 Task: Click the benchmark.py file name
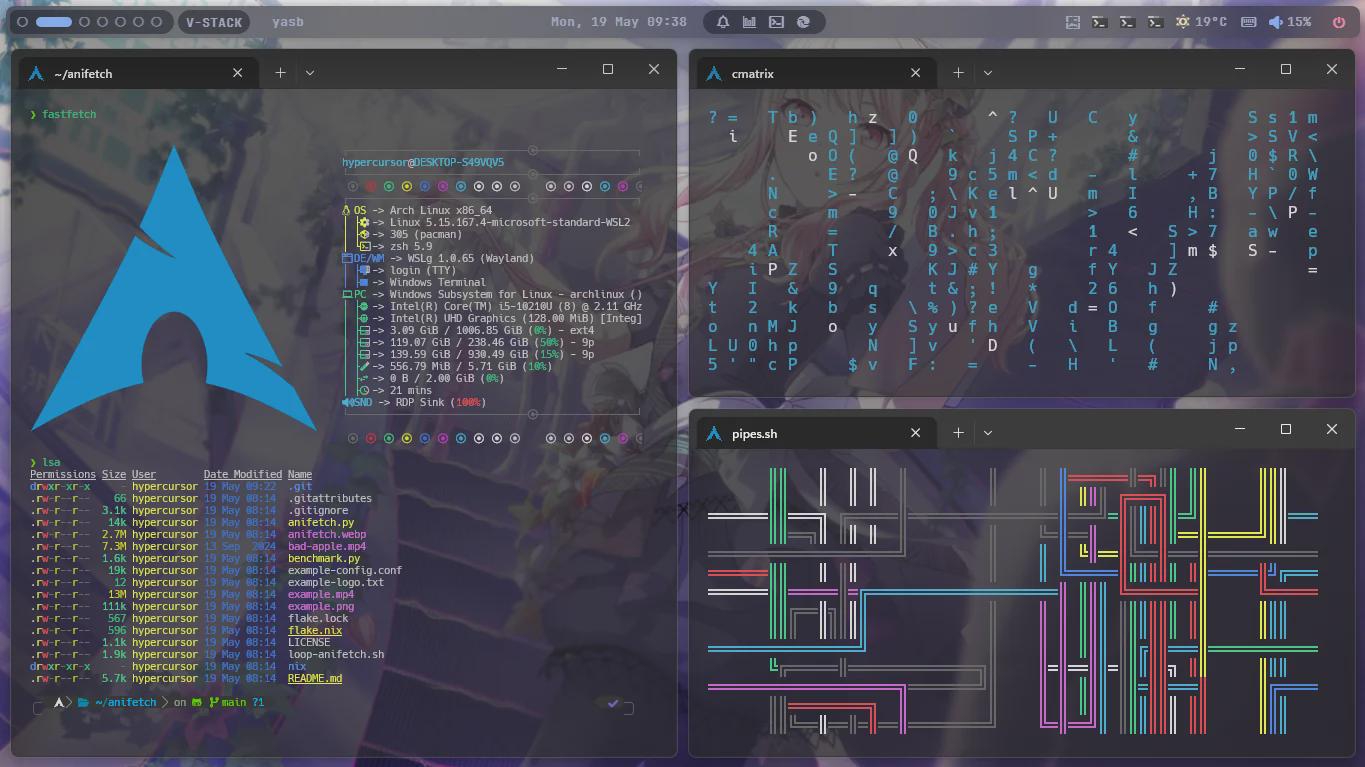coord(324,558)
